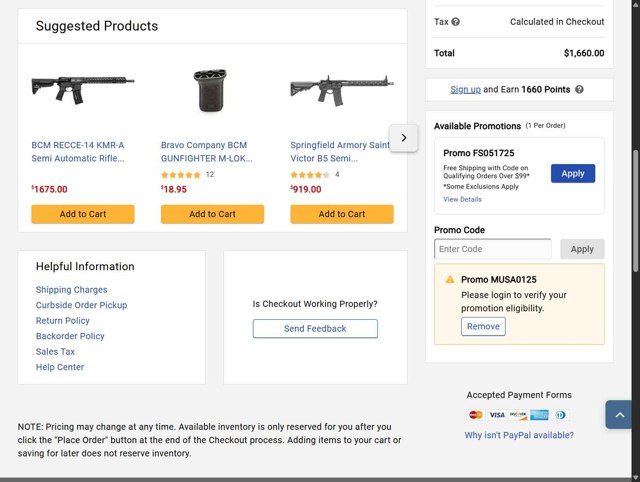Screen dimensions: 640x482
Task: Apply promo FS051725 free shipping
Action: click(572, 173)
